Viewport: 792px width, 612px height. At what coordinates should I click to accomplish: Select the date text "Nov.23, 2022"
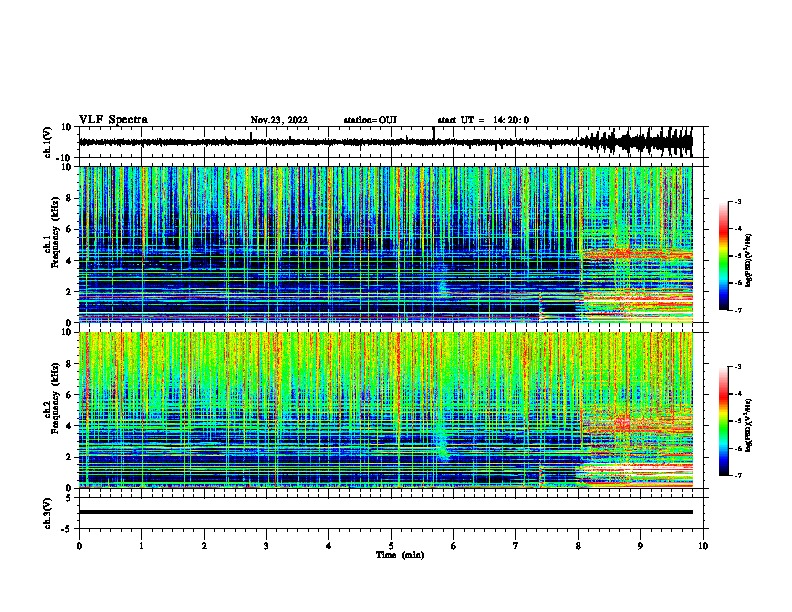point(279,120)
